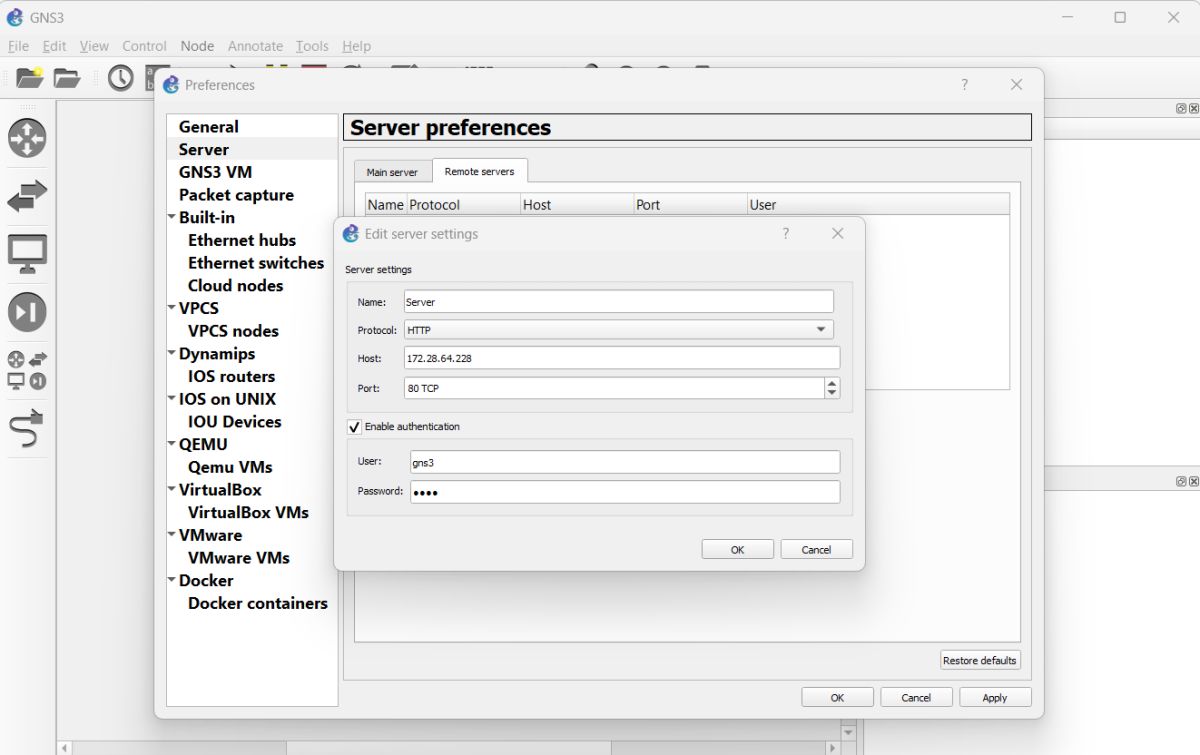Click OK in the Preferences window
Image resolution: width=1200 pixels, height=755 pixels.
pyautogui.click(x=837, y=697)
